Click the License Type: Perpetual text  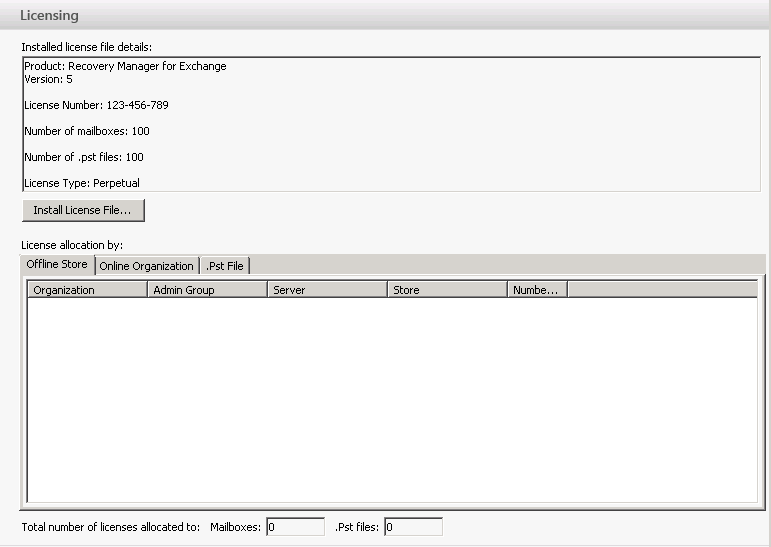point(82,183)
